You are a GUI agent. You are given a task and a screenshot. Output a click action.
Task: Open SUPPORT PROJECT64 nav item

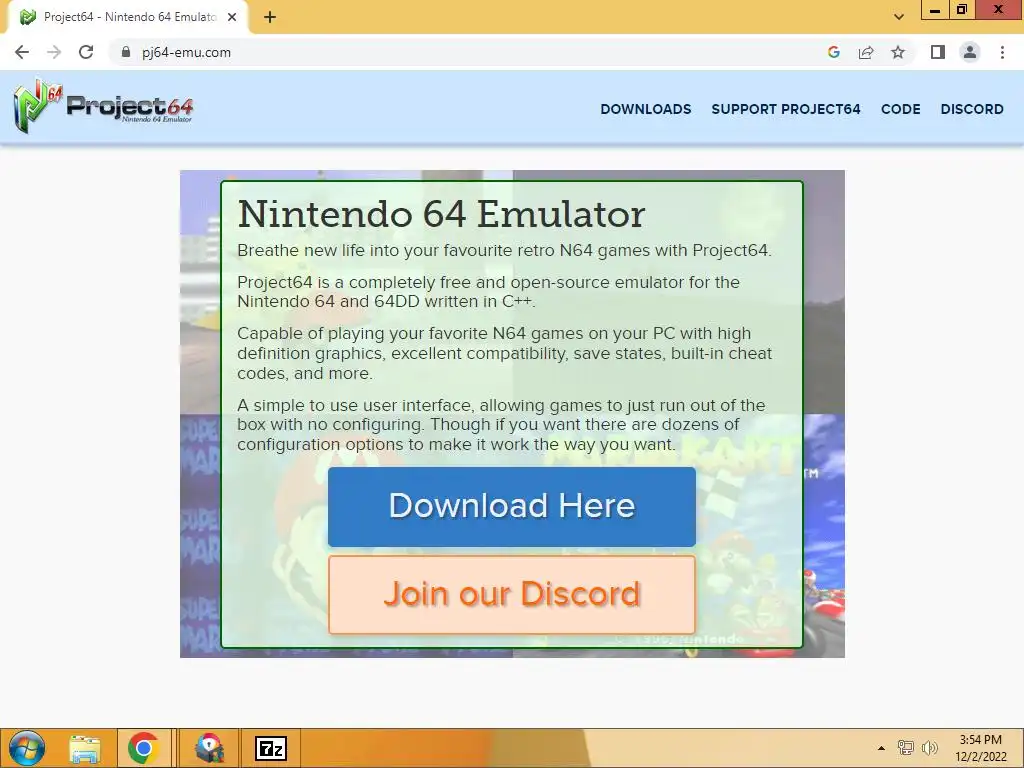786,109
